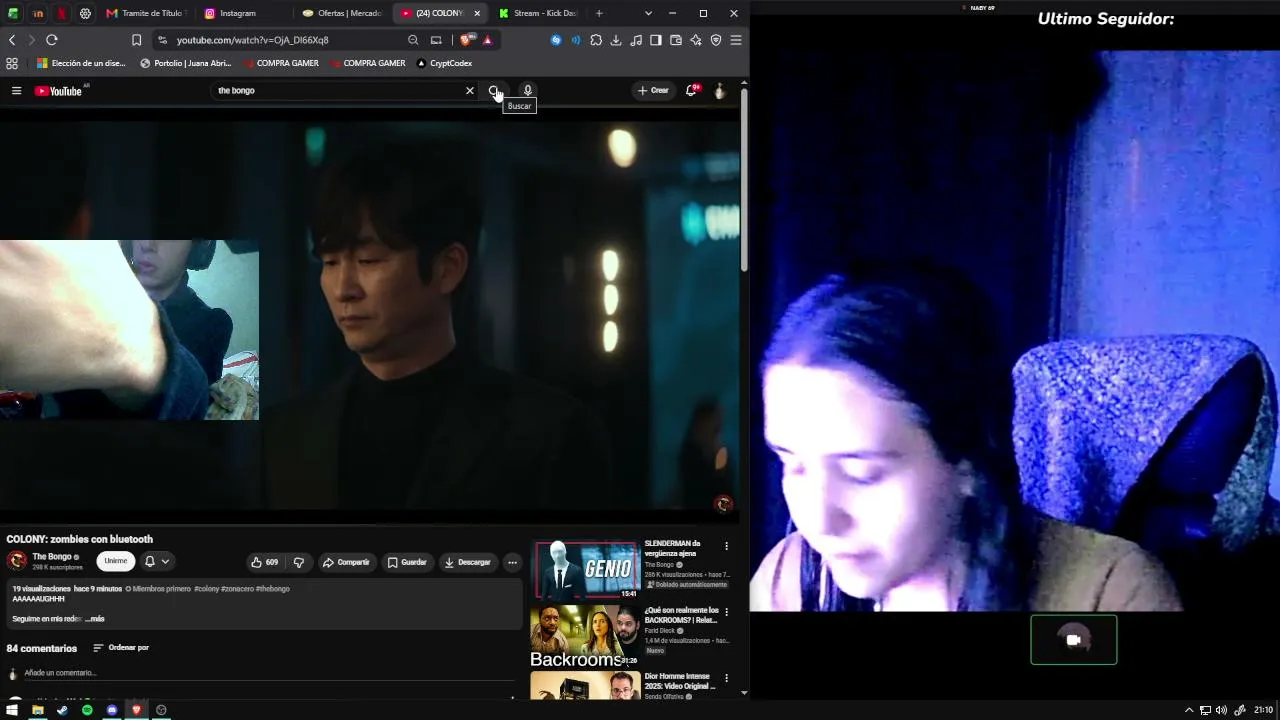This screenshot has height=720, width=1280.
Task: Dislike the video with the thumbs-down button
Action: [298, 562]
